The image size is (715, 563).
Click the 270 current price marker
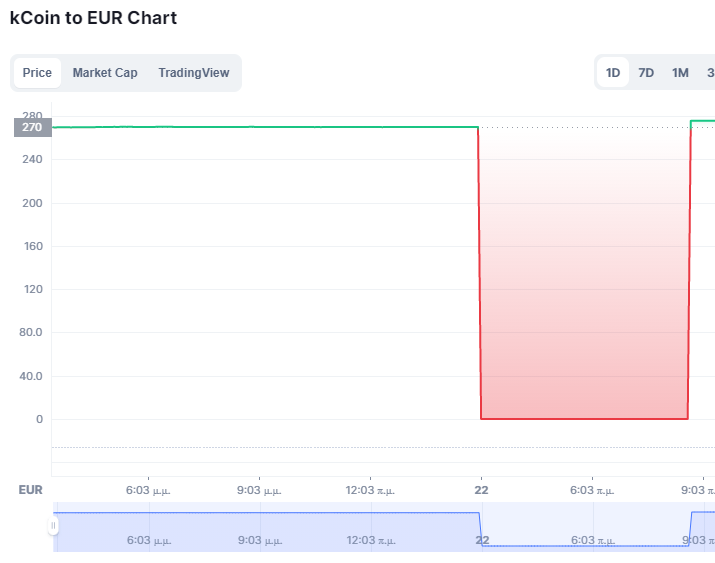coord(32,127)
